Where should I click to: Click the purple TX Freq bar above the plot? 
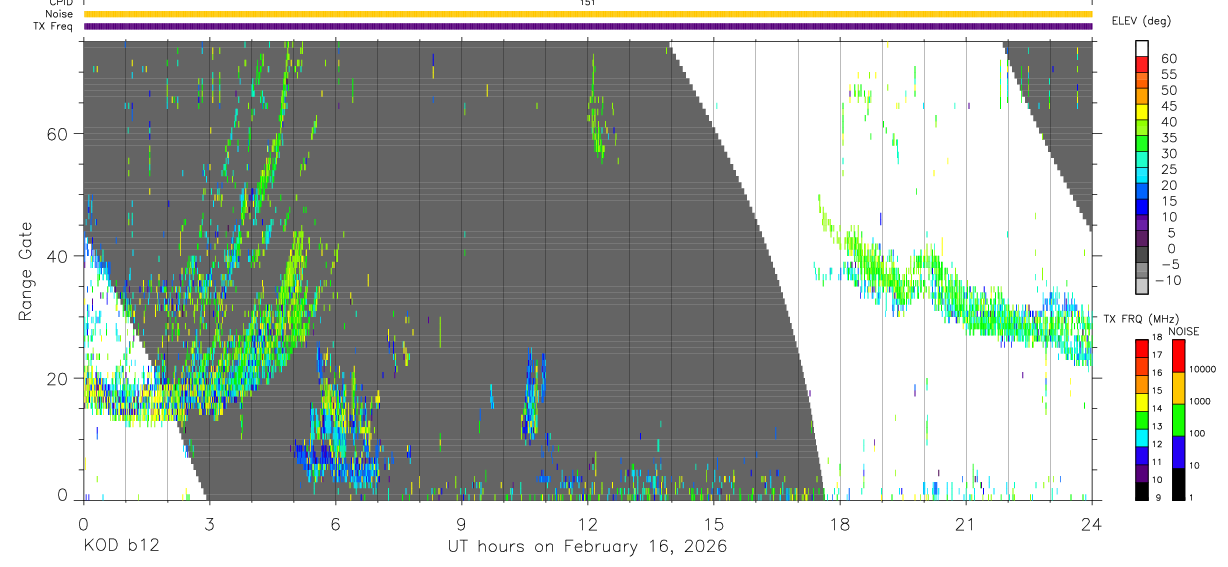click(588, 26)
